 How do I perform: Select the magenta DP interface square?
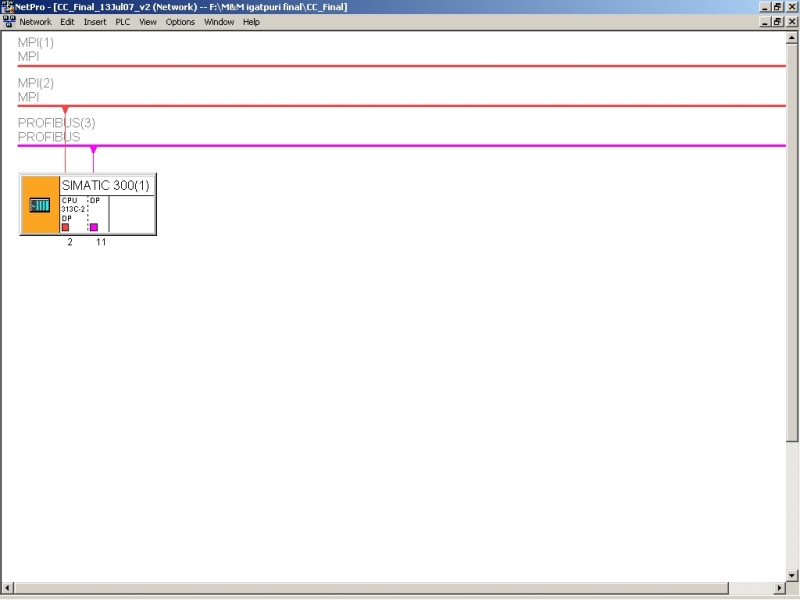point(94,227)
